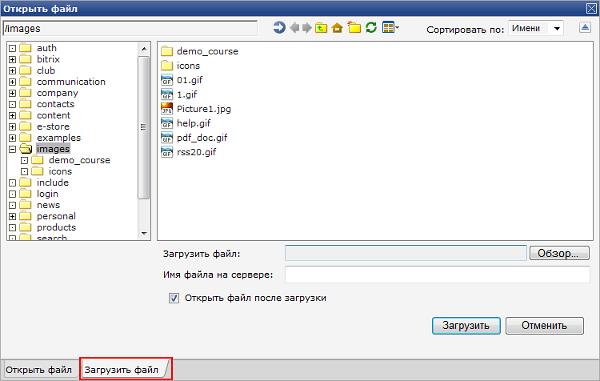This screenshot has width=600, height=381.
Task: Expand the company tree node
Action: coord(12,93)
